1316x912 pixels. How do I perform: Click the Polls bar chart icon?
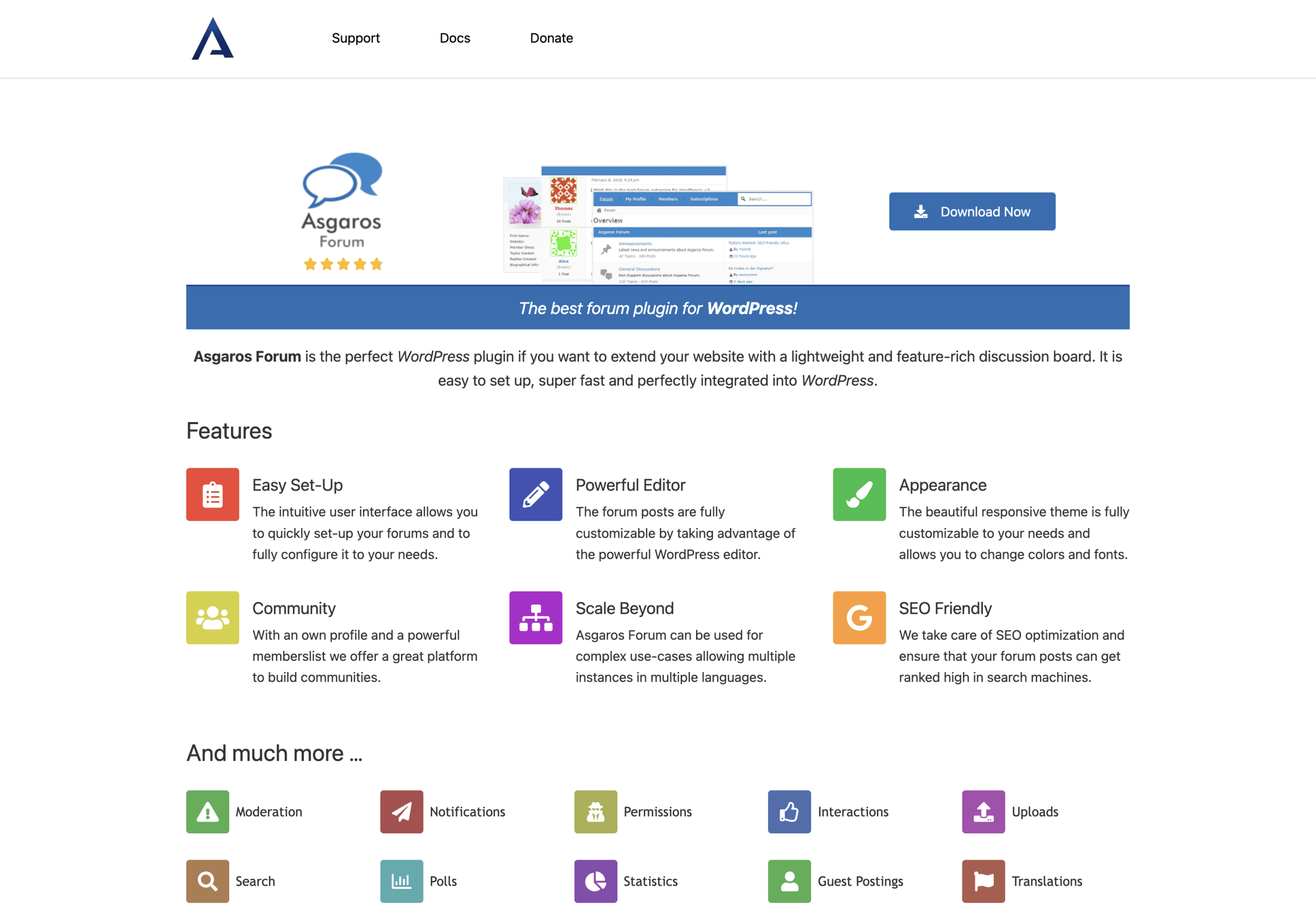pos(401,881)
